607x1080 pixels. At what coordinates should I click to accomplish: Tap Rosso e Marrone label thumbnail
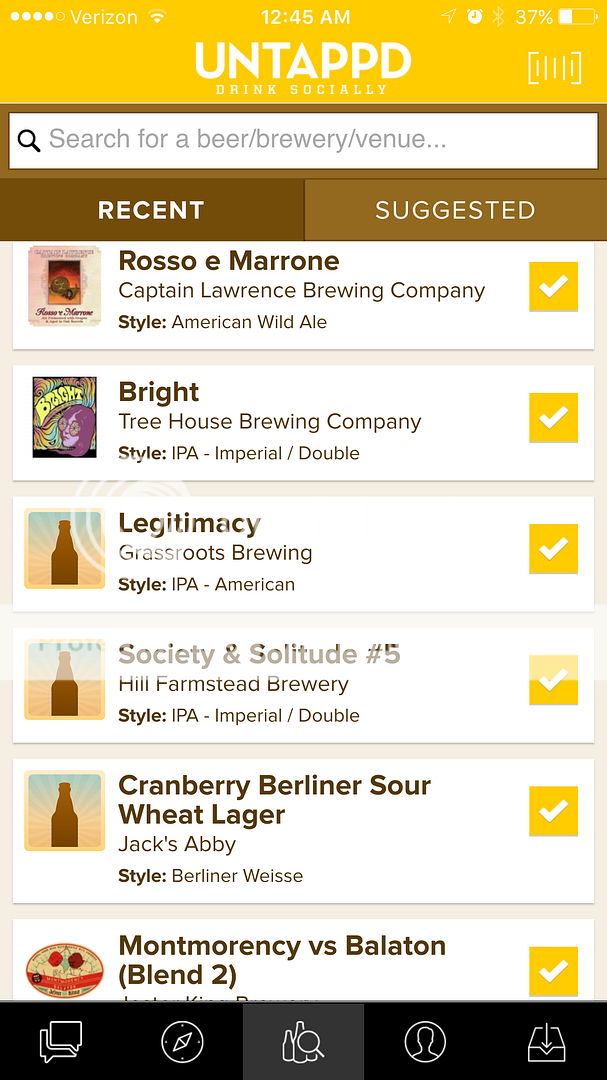point(64,286)
